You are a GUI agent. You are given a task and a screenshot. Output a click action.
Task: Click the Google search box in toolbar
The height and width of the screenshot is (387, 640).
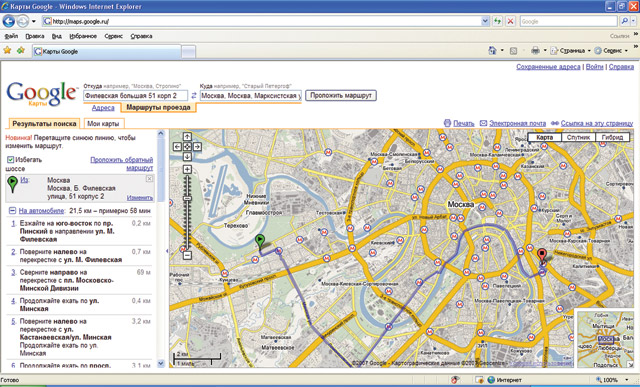568,21
